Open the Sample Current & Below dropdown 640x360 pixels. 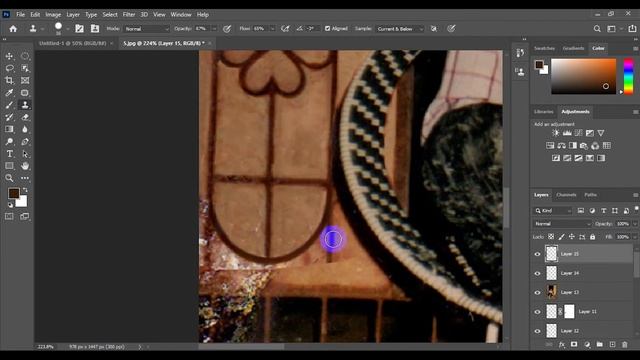coord(400,29)
